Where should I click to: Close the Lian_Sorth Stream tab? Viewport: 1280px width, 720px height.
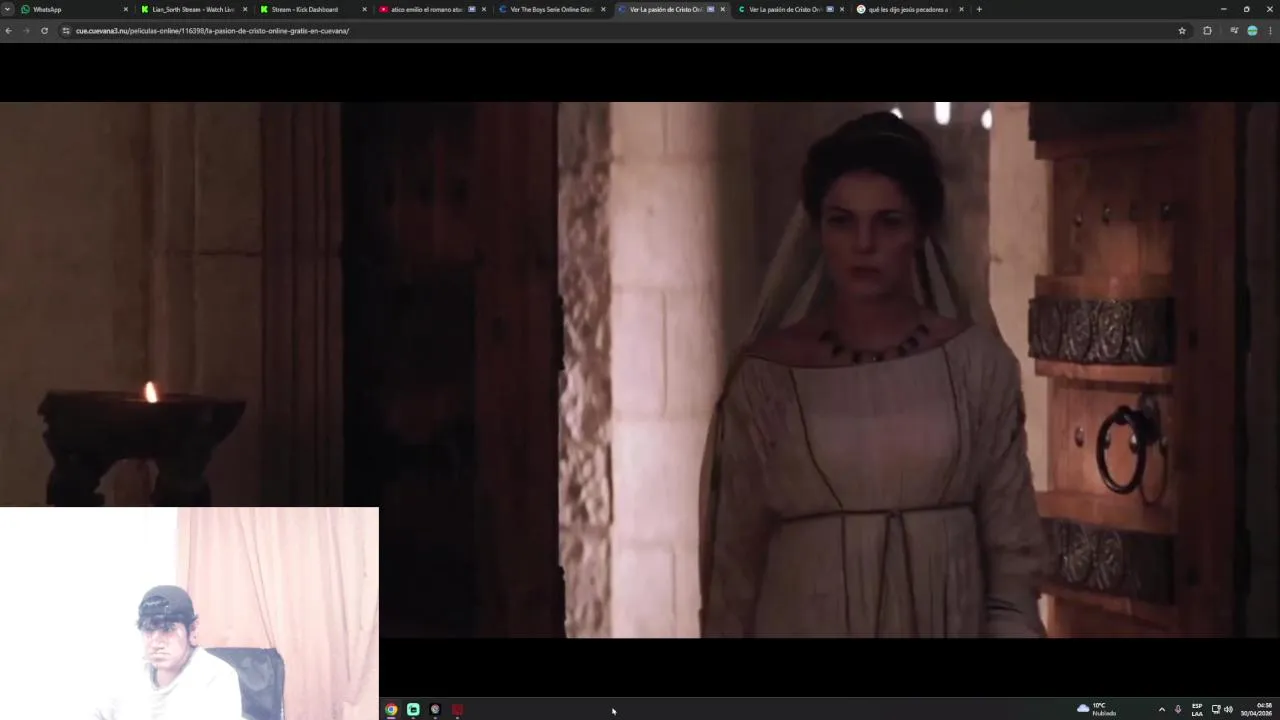245,9
